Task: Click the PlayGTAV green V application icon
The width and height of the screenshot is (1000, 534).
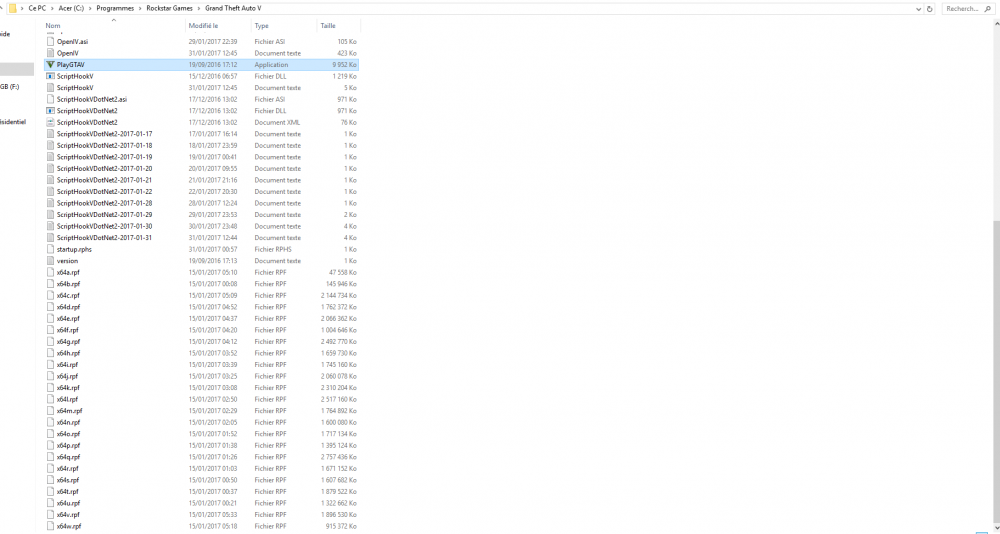Action: [x=50, y=64]
